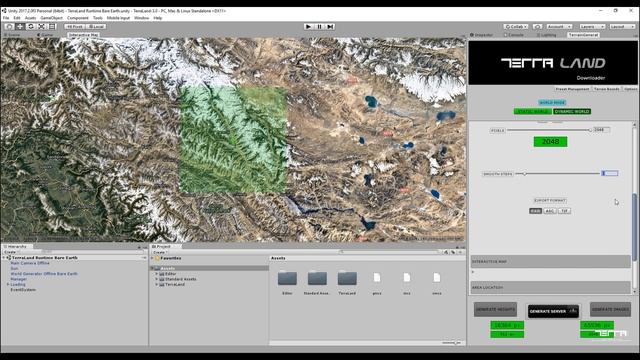Click the Pixels value input field
Image resolution: width=640 pixels, height=360 pixels.
tap(601, 130)
